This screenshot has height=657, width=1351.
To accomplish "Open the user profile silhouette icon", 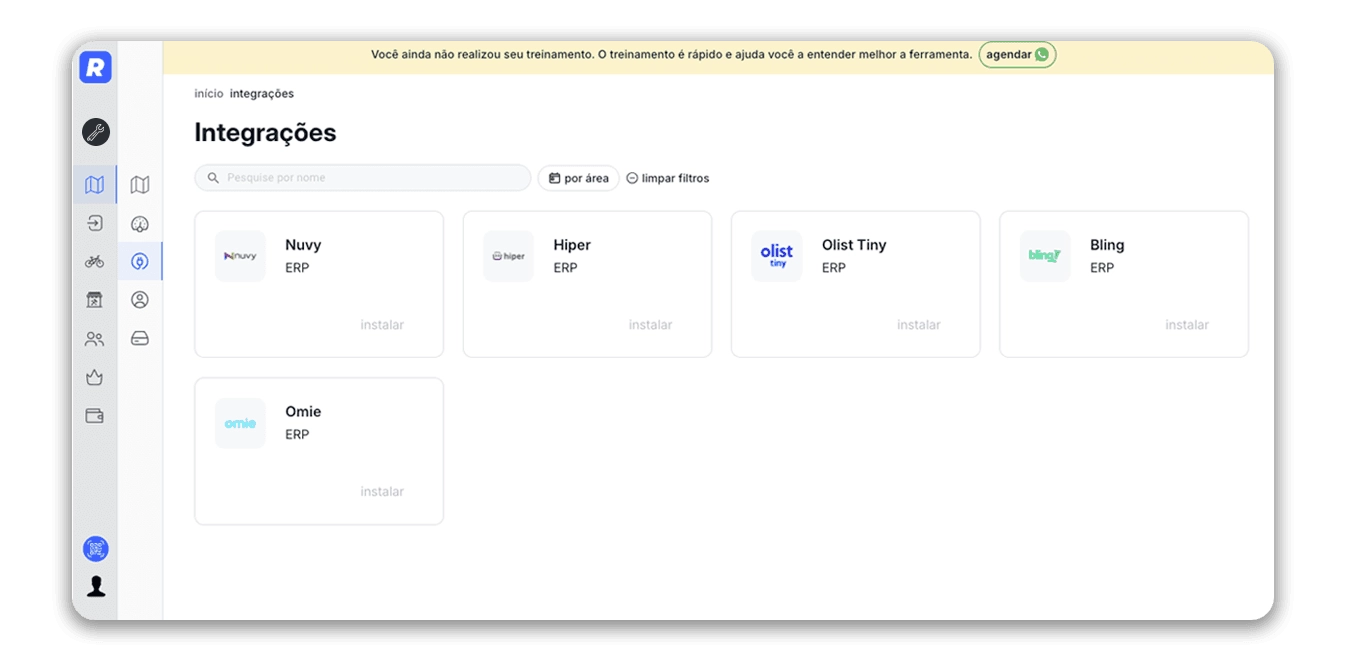I will pyautogui.click(x=96, y=586).
